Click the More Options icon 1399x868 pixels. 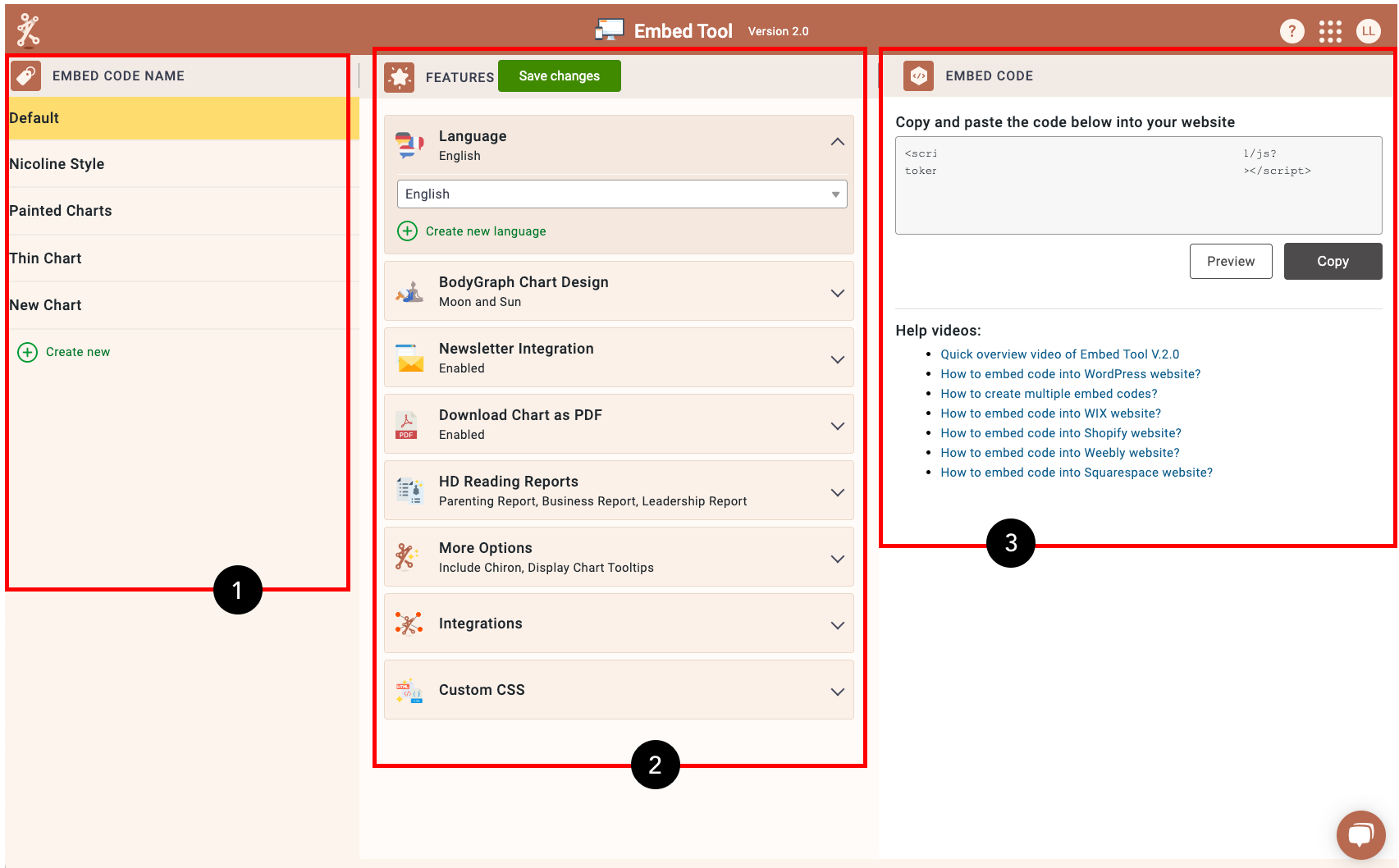406,557
